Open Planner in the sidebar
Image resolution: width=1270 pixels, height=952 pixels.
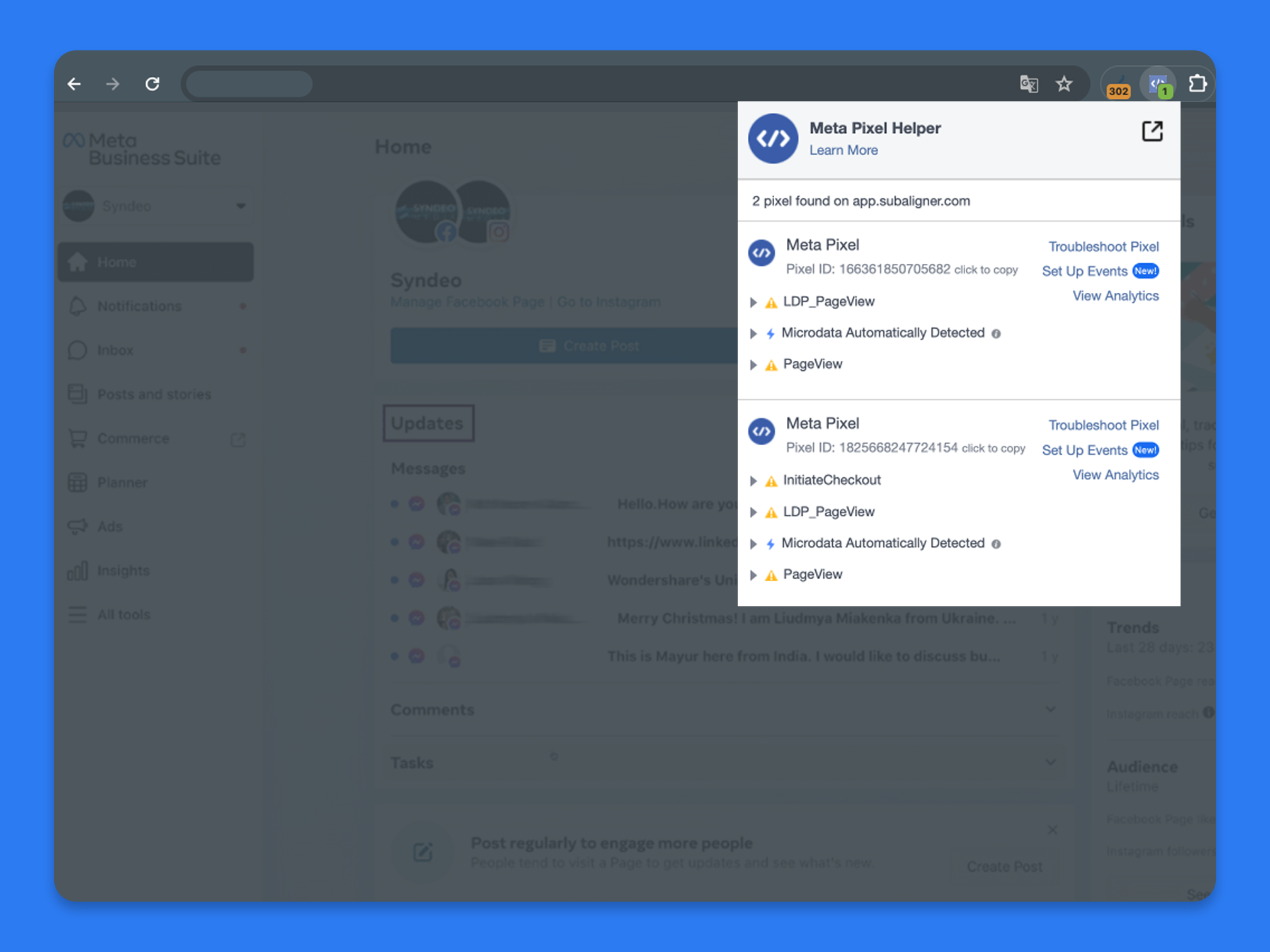(156, 482)
